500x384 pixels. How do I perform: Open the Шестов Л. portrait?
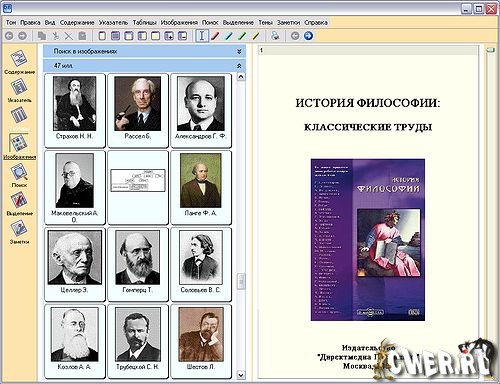click(x=201, y=341)
